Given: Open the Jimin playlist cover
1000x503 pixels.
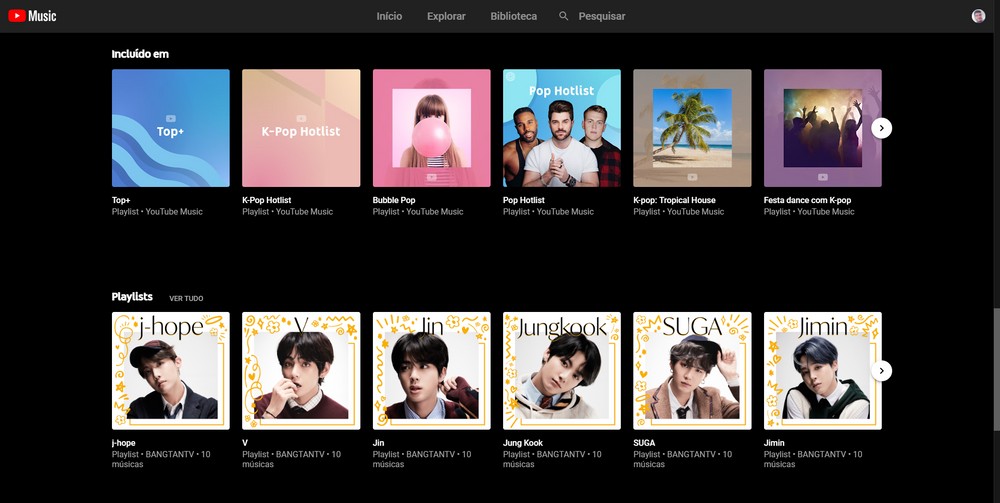Looking at the screenshot, I should (x=823, y=370).
